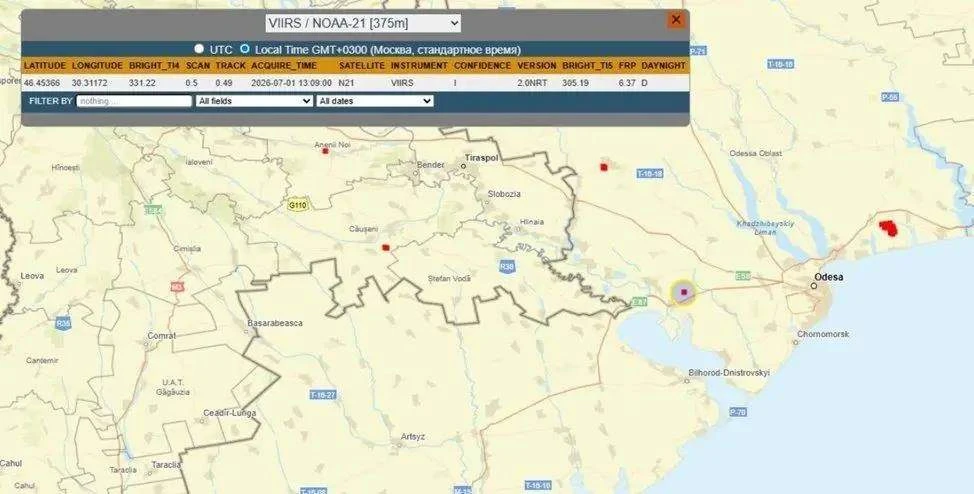The width and height of the screenshot is (974, 494).
Task: Click the Filter By text input
Action: pyautogui.click(x=134, y=101)
